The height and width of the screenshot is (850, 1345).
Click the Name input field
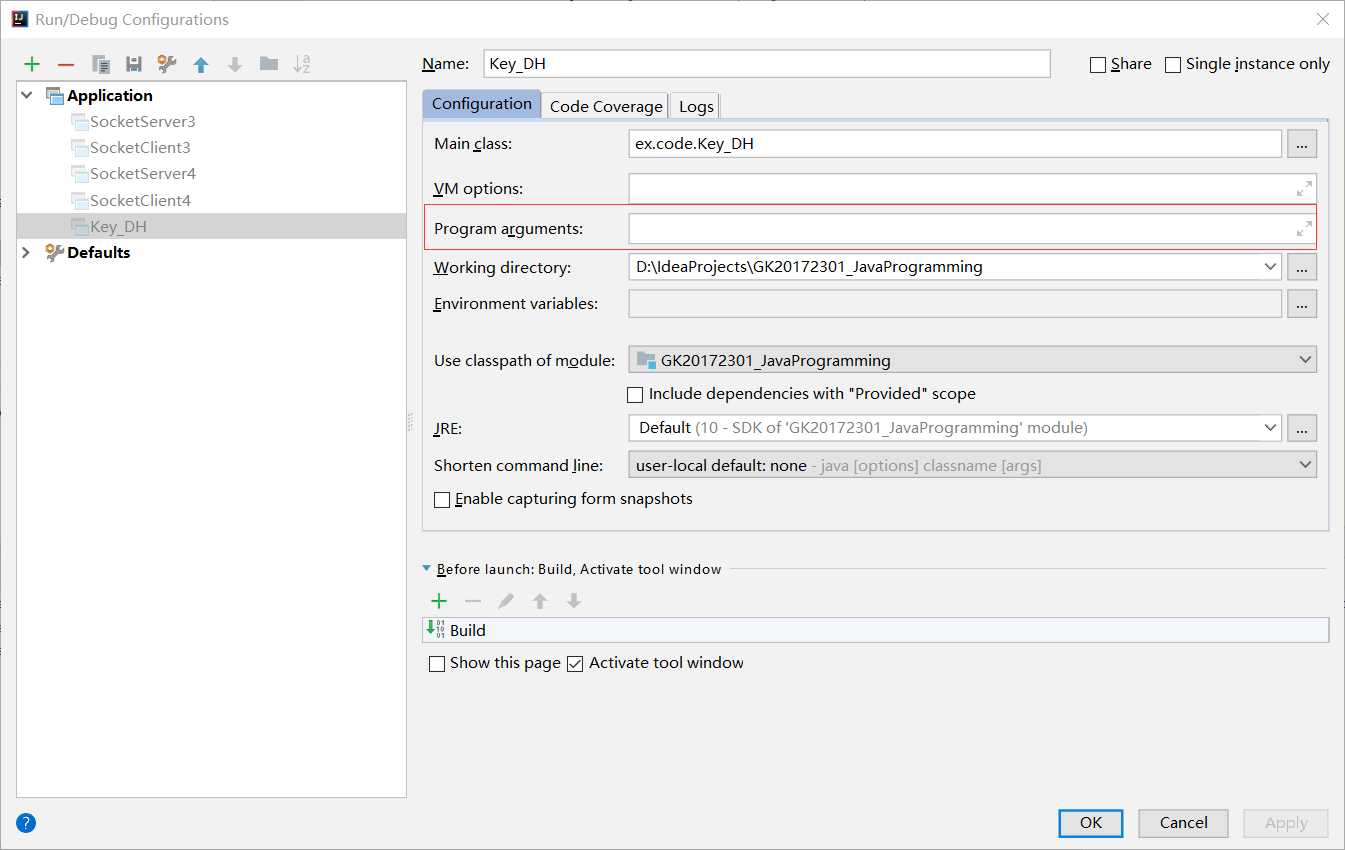(x=766, y=64)
